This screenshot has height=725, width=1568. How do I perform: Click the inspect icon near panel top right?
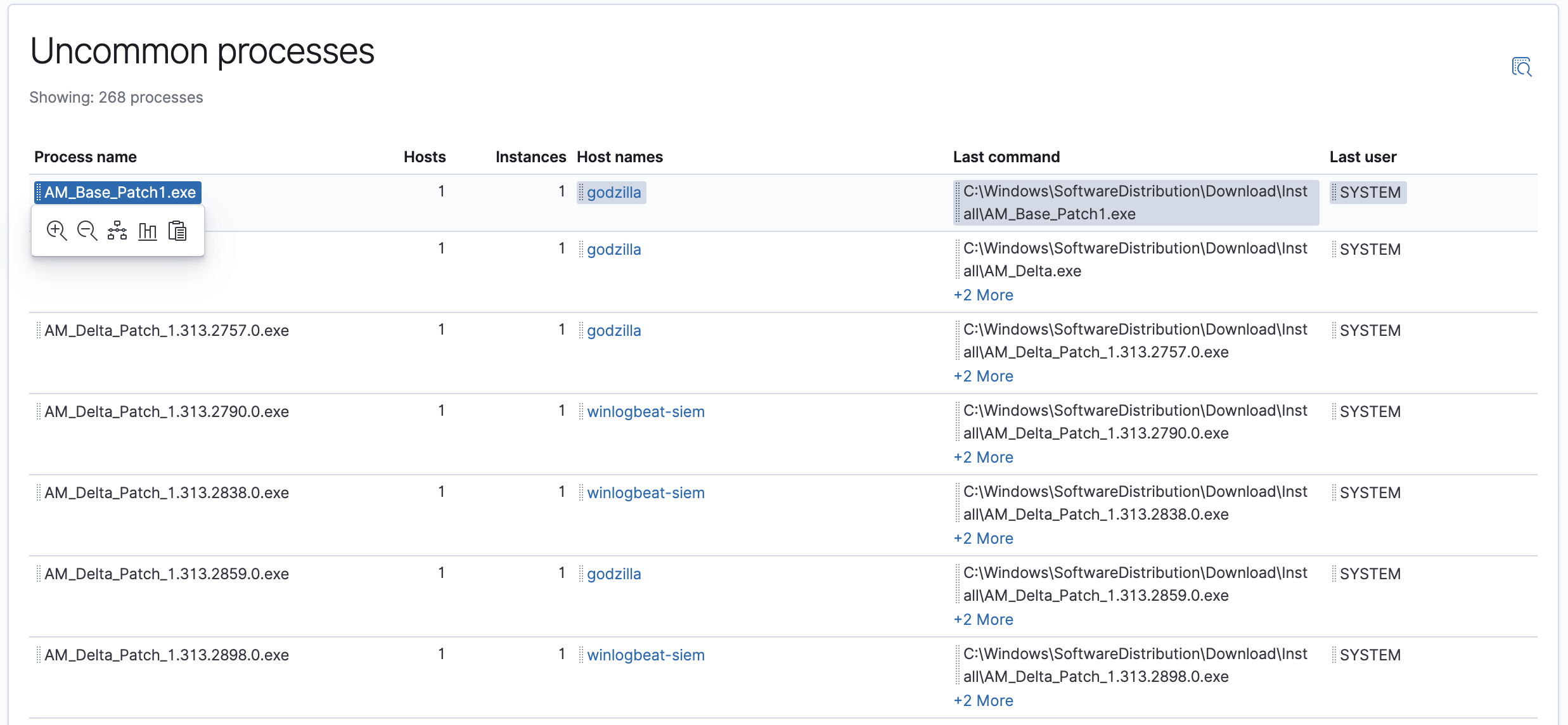click(1521, 67)
